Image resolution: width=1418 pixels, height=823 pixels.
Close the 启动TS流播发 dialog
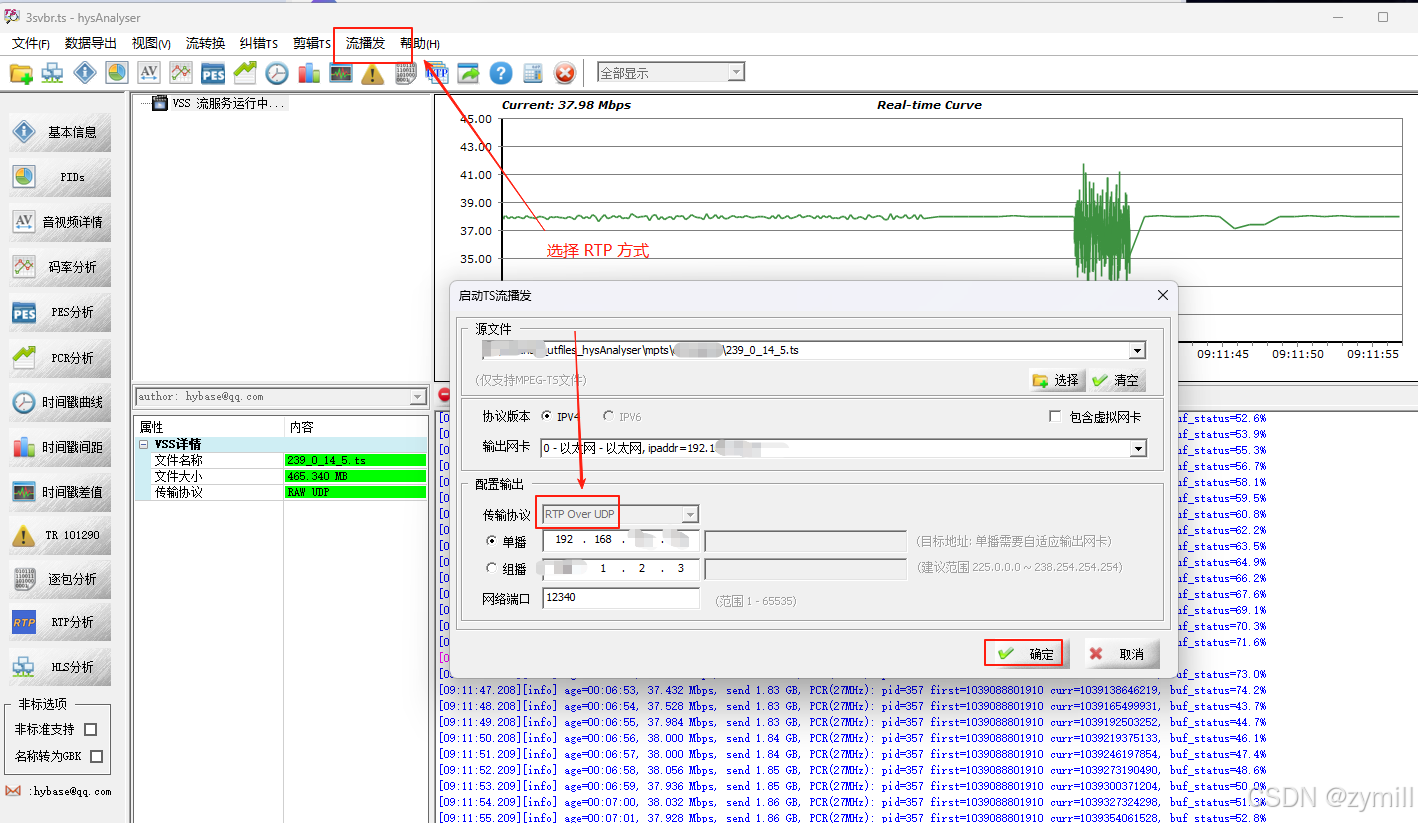click(x=1162, y=295)
